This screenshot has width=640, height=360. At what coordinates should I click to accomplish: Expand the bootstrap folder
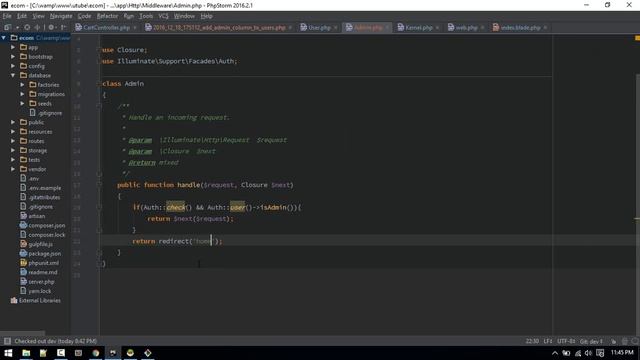(13, 57)
